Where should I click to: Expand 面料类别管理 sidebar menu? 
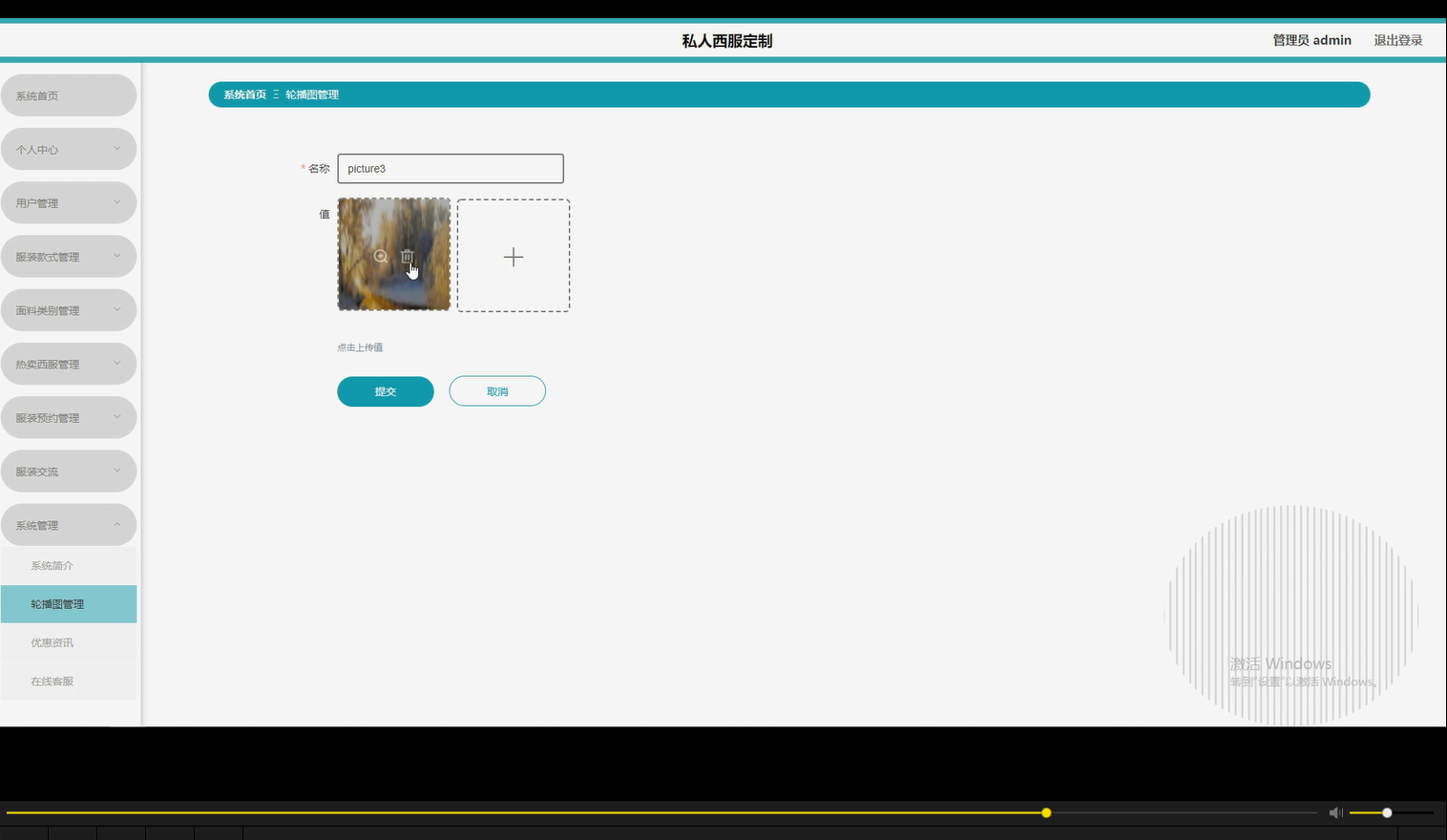pyautogui.click(x=69, y=310)
